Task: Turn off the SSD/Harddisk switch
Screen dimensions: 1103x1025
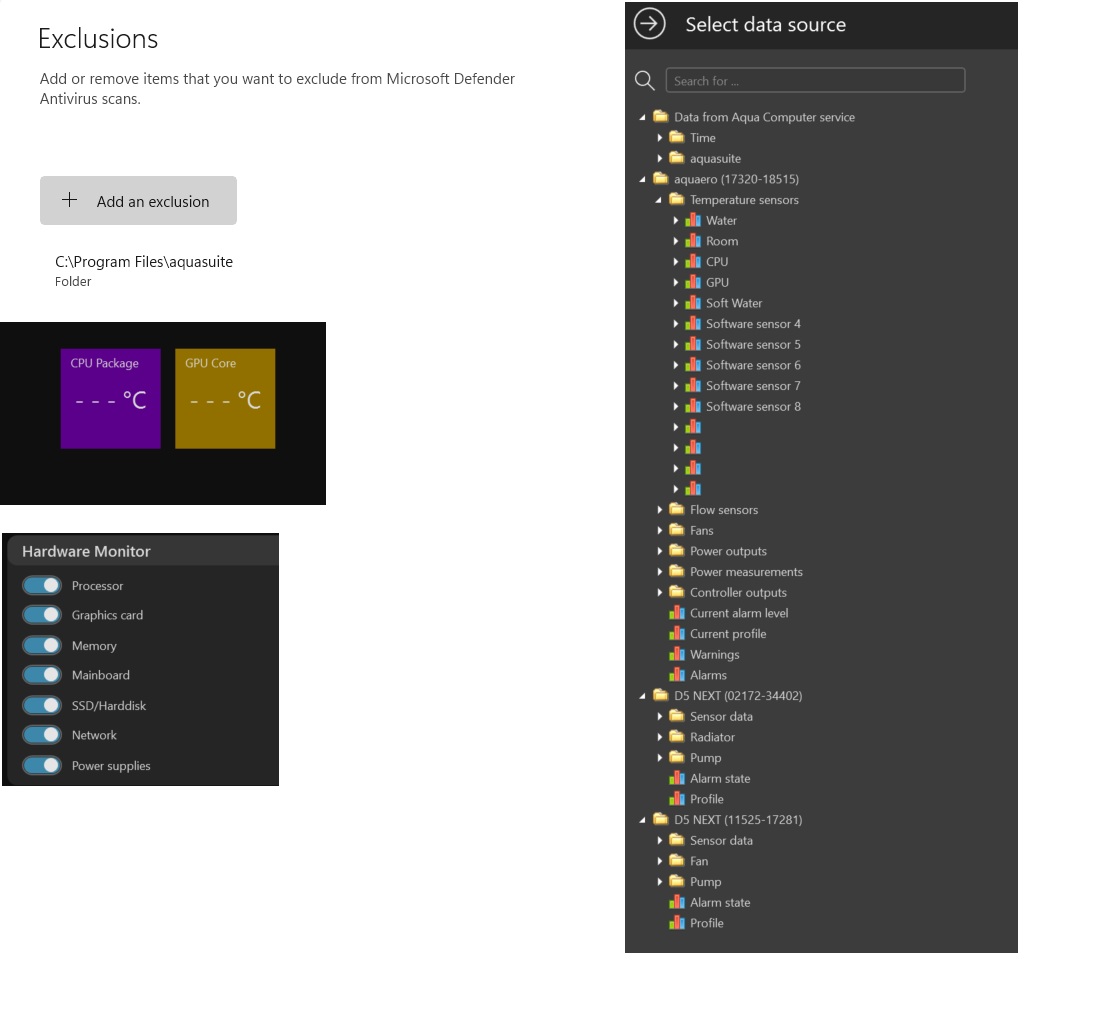Action: (42, 705)
